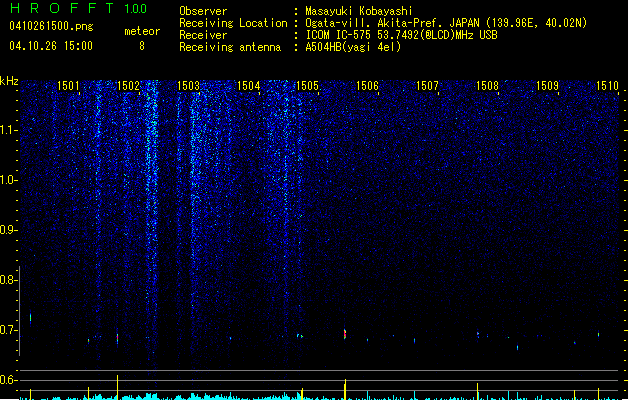The height and width of the screenshot is (400, 629).
Task: Click the 1508 time marker
Action: (x=487, y=86)
